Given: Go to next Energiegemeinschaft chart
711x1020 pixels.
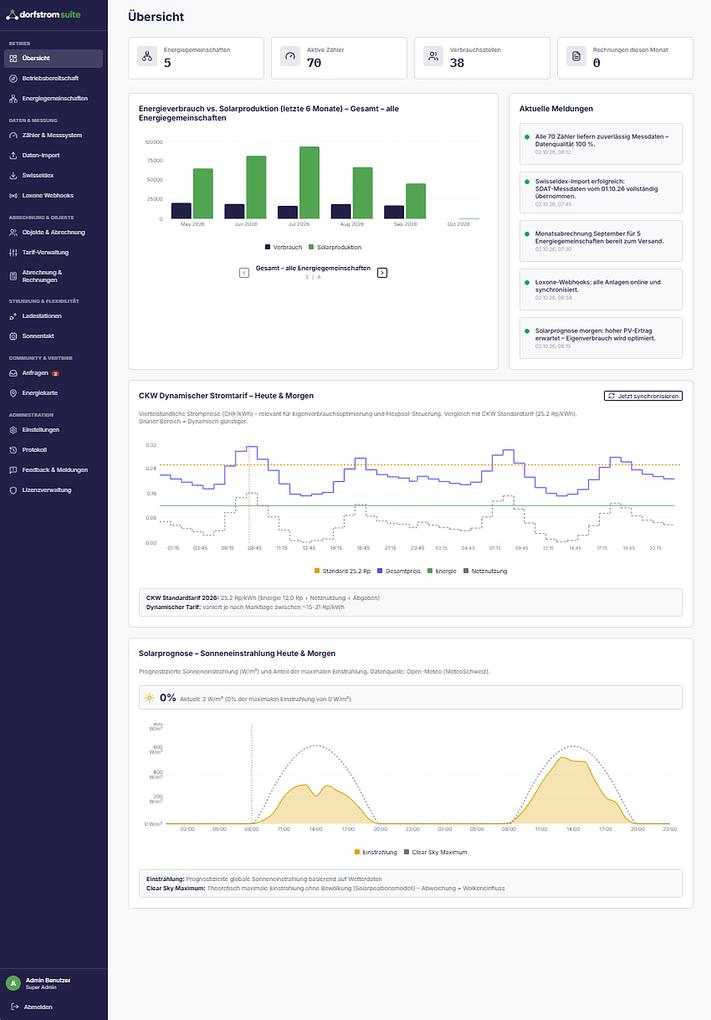Looking at the screenshot, I should [x=382, y=273].
